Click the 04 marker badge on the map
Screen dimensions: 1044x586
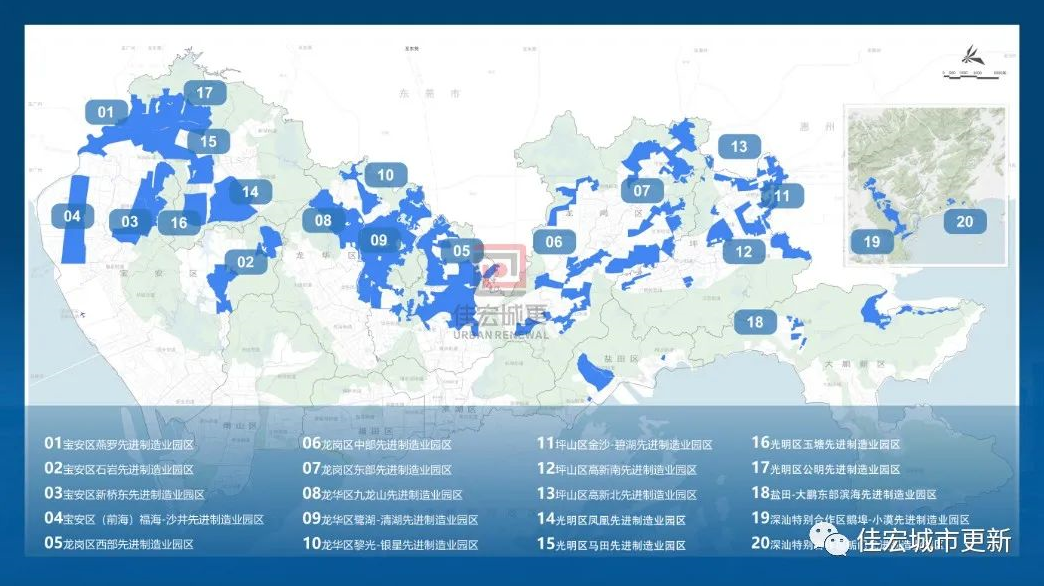click(x=72, y=216)
